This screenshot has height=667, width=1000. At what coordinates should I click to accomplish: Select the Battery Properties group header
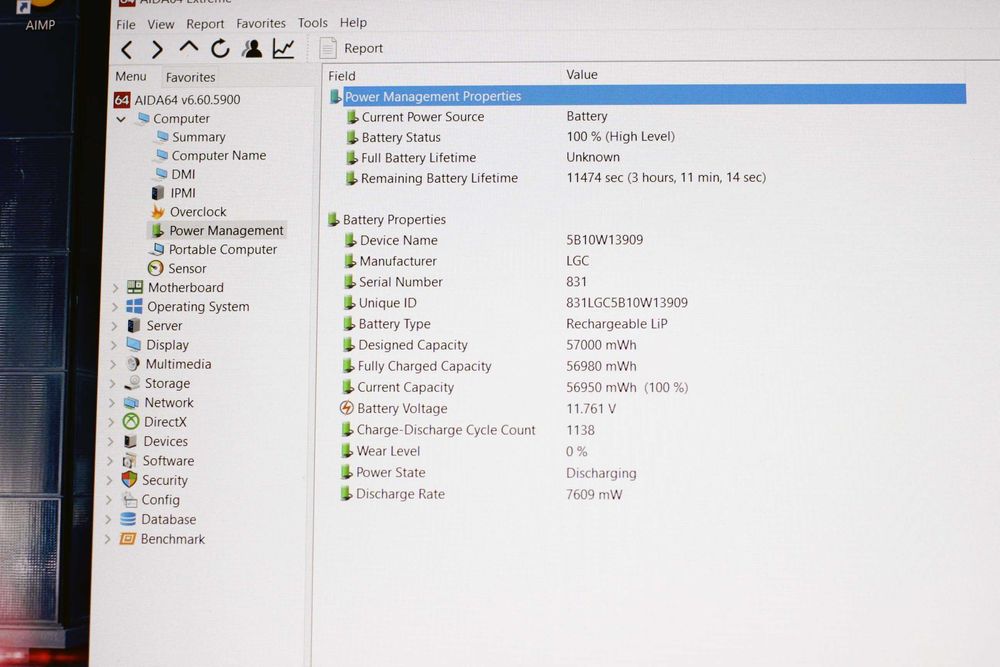tap(387, 220)
